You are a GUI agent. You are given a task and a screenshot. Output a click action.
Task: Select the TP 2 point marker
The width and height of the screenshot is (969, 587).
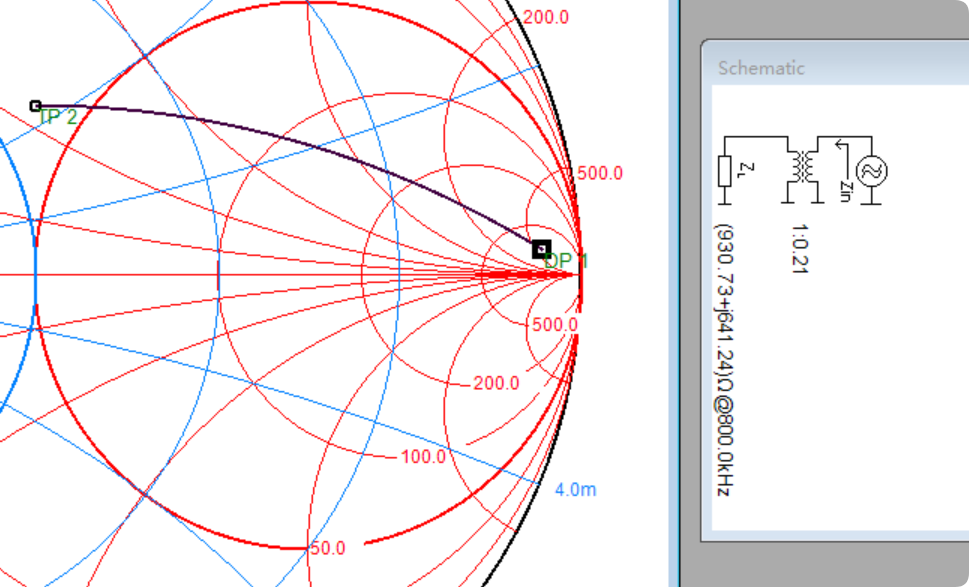point(36,105)
